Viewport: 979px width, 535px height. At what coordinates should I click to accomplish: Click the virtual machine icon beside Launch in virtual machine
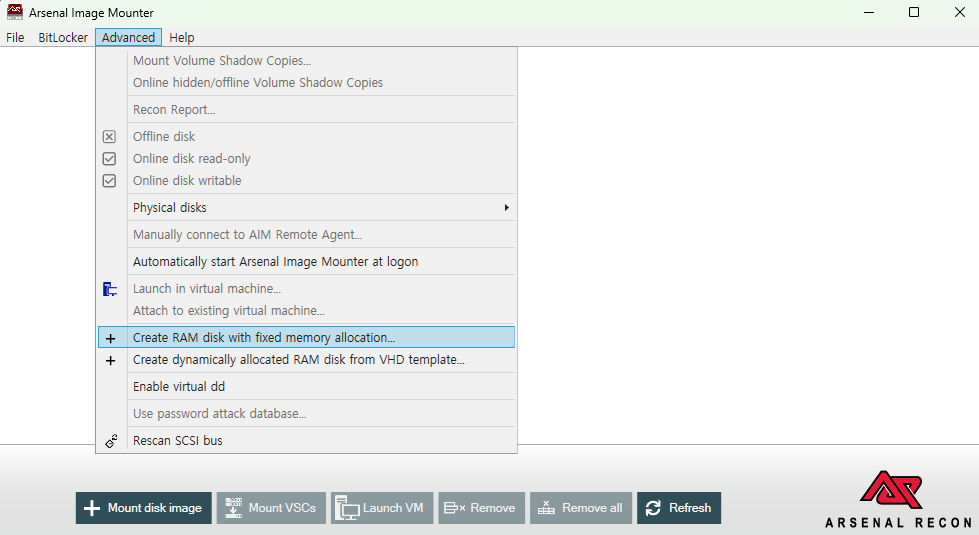[x=110, y=288]
